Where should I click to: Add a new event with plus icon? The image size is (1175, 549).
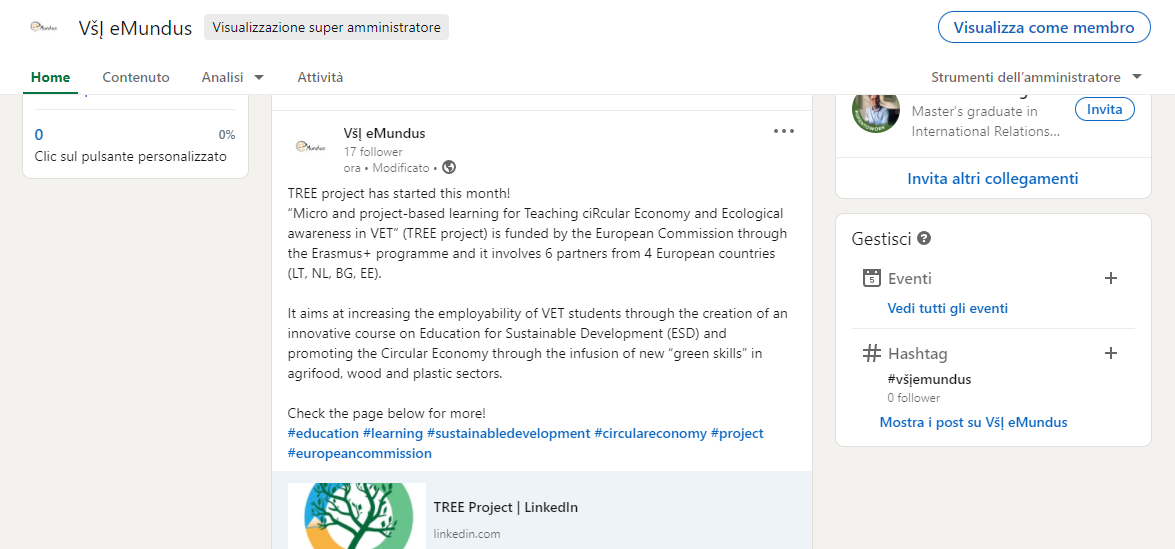point(1110,278)
